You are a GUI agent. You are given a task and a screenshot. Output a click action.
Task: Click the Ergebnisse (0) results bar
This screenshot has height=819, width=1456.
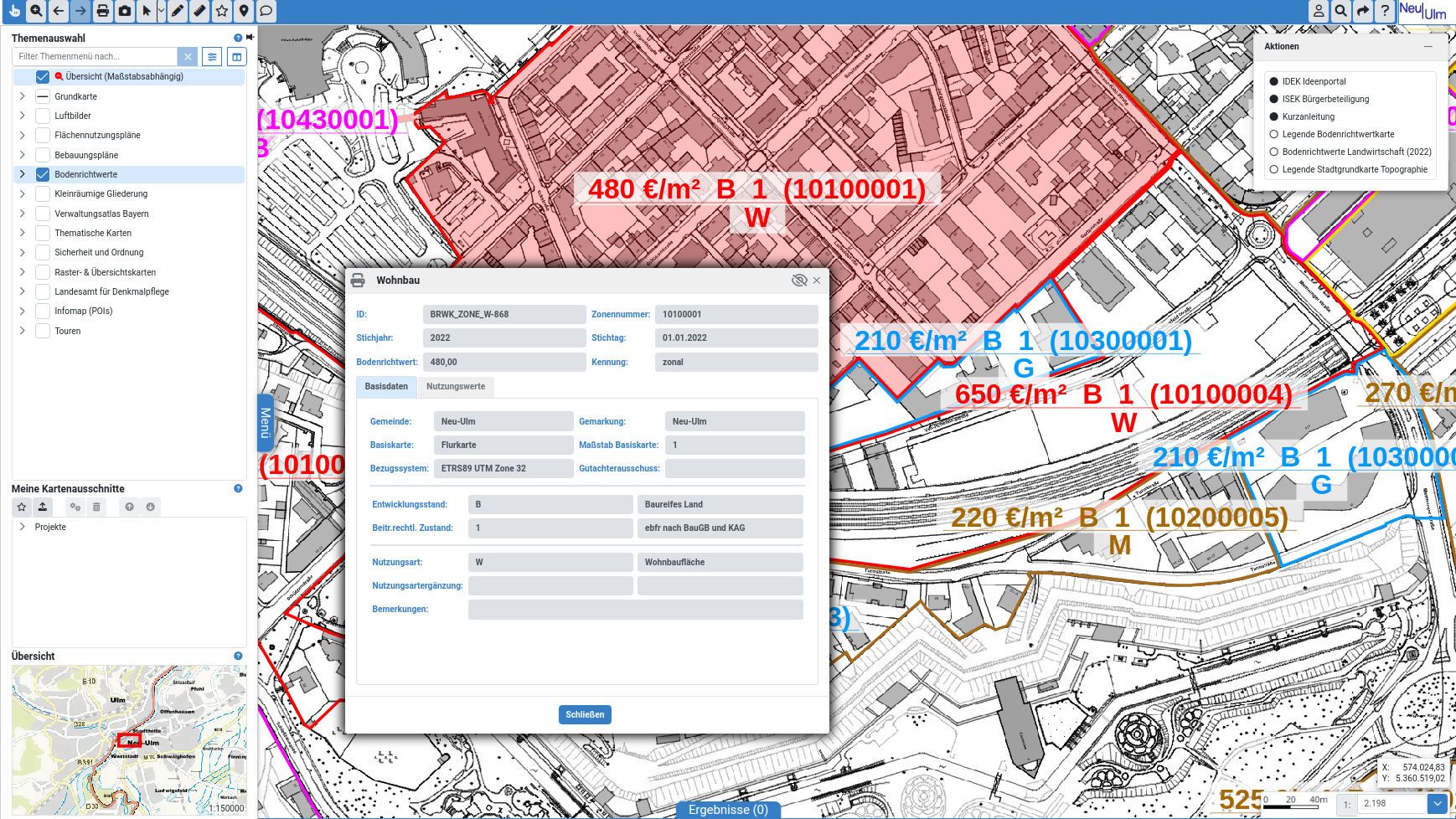tap(728, 810)
